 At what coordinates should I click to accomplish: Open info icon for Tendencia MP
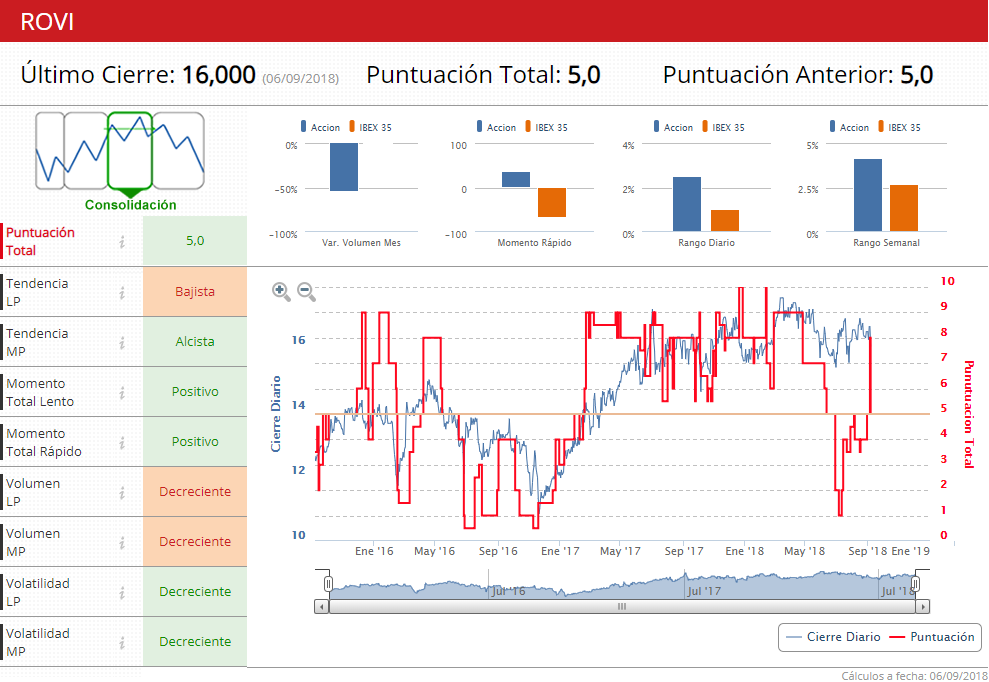[122, 343]
